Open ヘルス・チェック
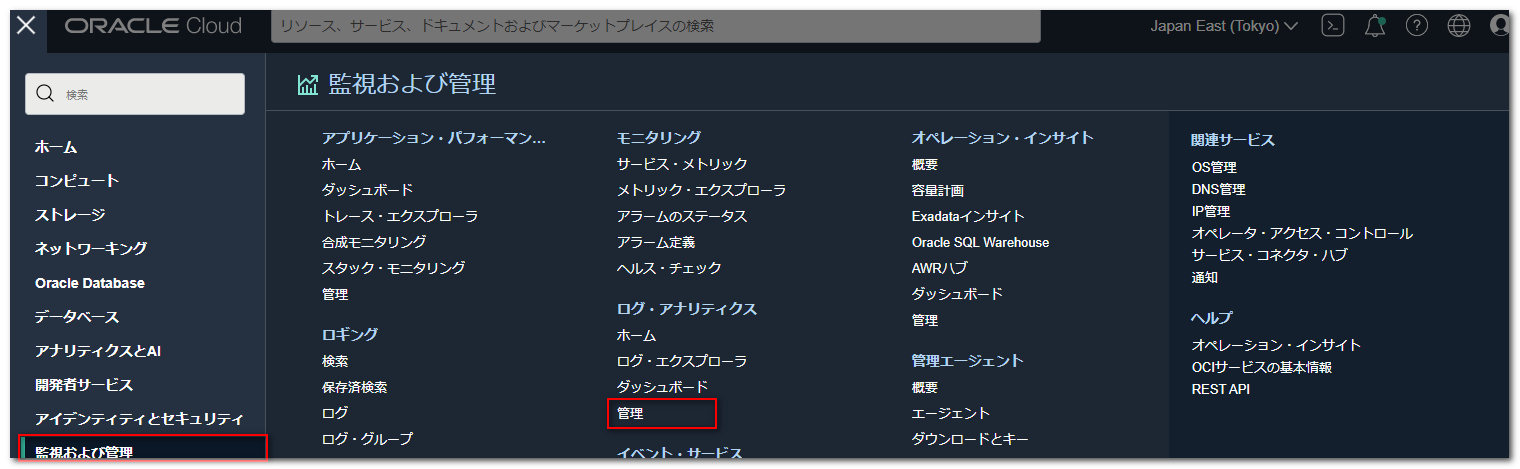This screenshot has width=1520, height=469. pyautogui.click(x=669, y=268)
